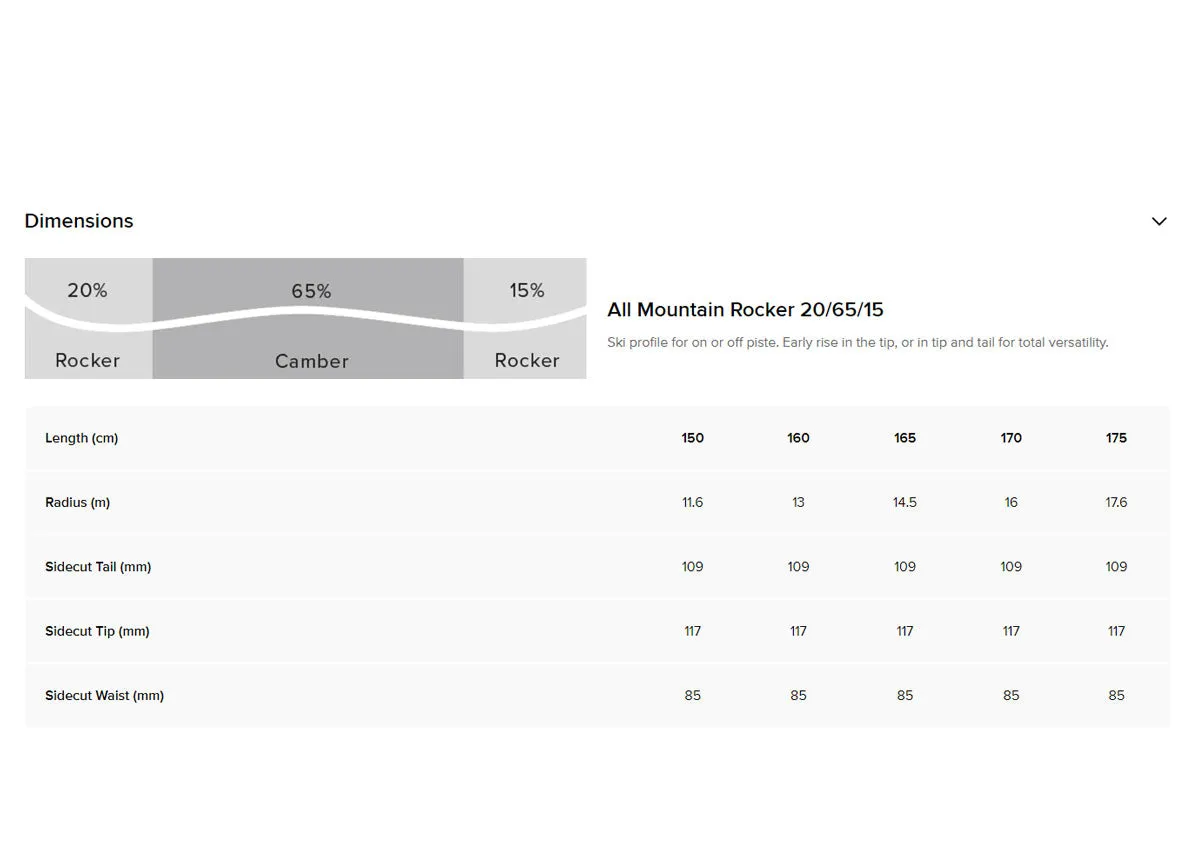Click the Sidecut Waist (mm) row label

104,695
